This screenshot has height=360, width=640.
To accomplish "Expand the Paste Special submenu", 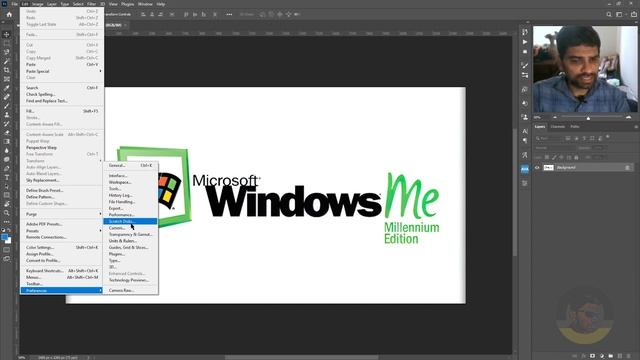I will (x=62, y=71).
